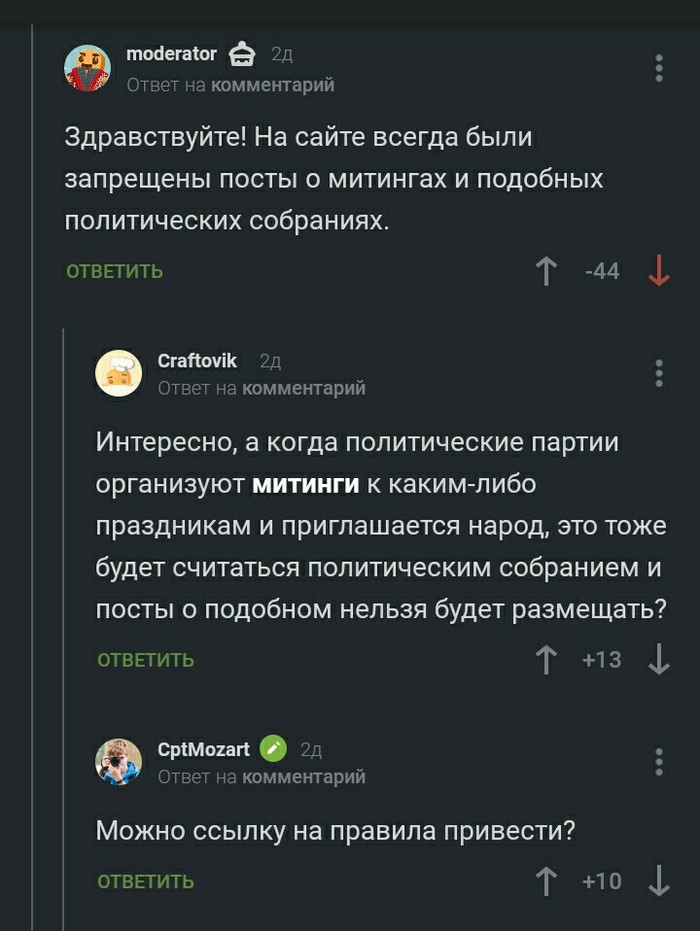Downvote the moderator's comment

point(658,271)
